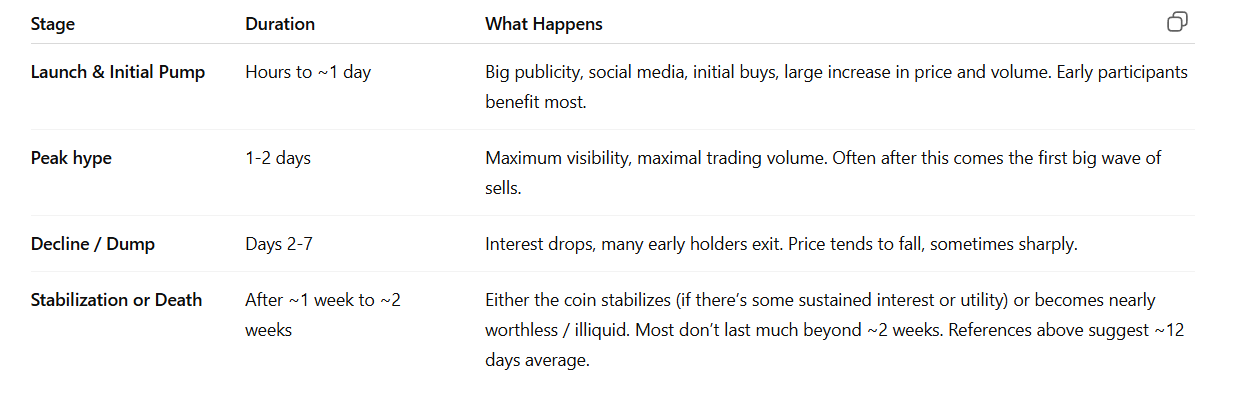This screenshot has height=407, width=1240.
Task: Select the Launch & Initial Pump row label
Action: pyautogui.click(x=118, y=73)
